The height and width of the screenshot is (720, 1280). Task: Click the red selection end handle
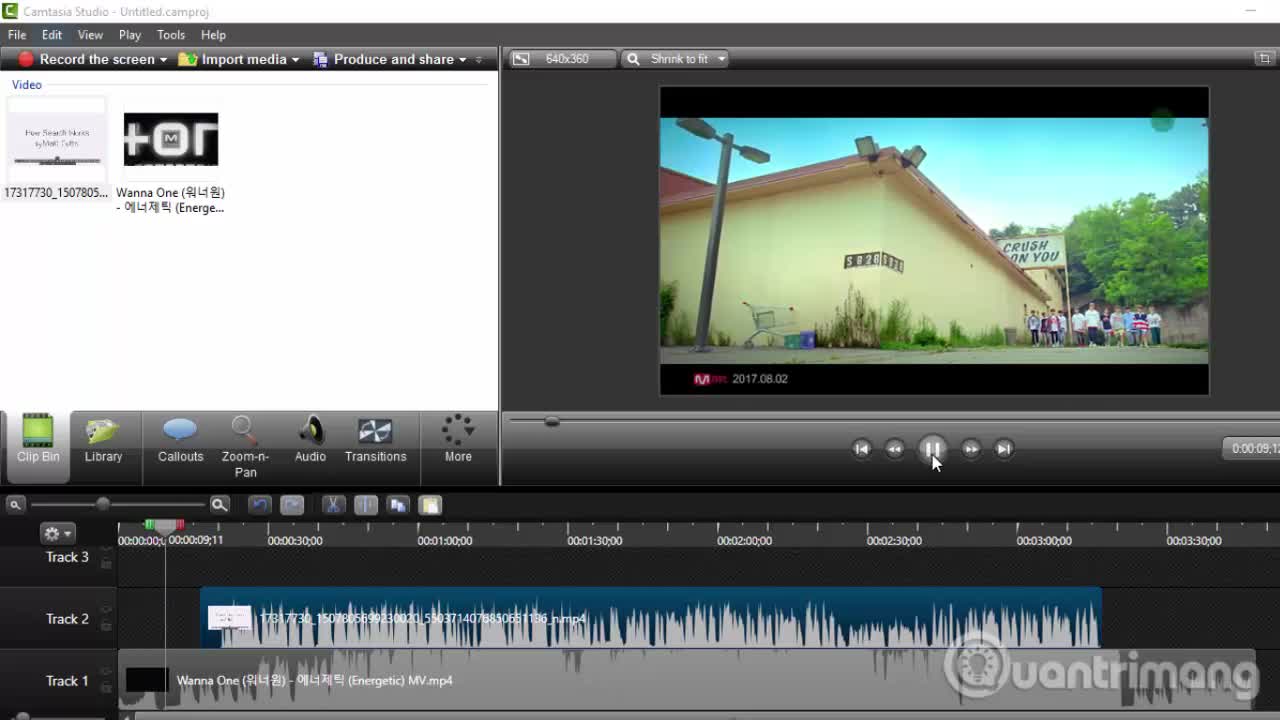coord(180,524)
